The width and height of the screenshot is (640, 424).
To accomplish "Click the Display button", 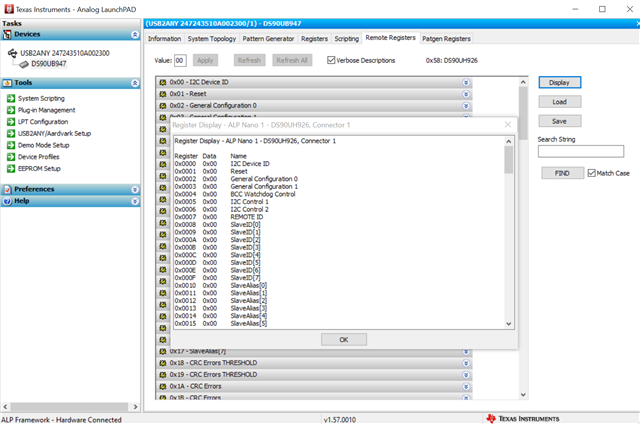I will tap(559, 82).
